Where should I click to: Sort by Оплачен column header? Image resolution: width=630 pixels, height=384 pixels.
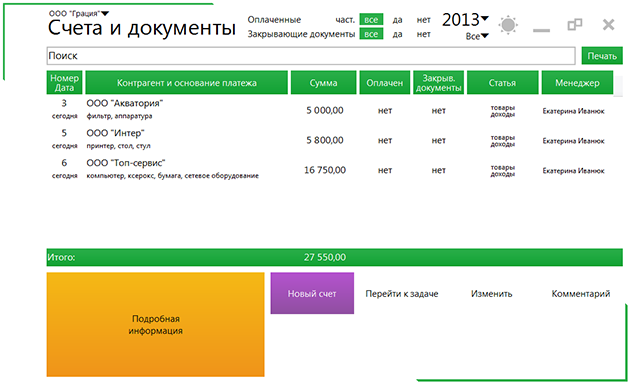[x=385, y=83]
